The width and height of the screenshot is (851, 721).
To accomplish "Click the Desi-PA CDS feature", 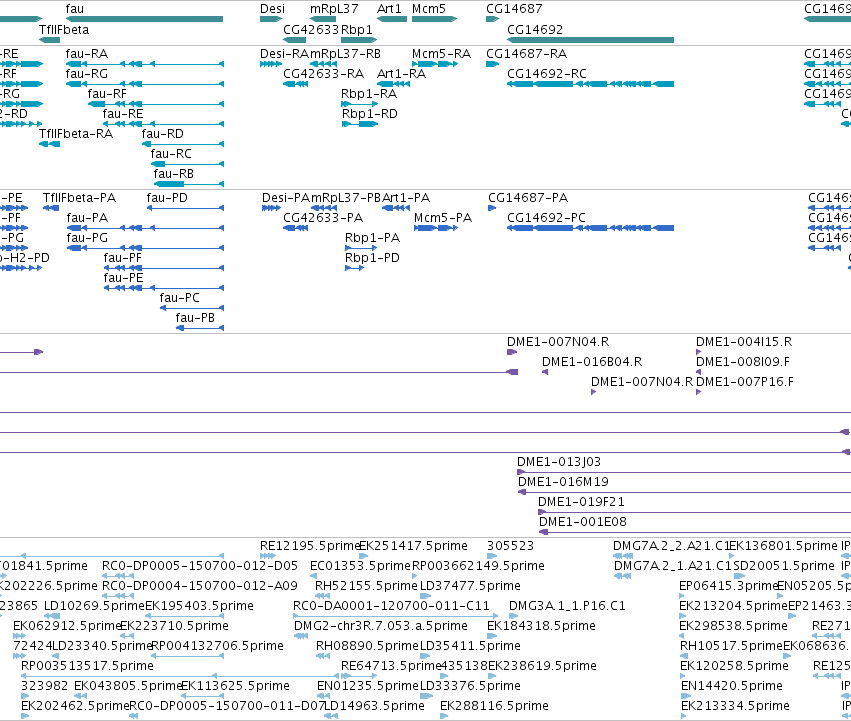I will [x=271, y=208].
